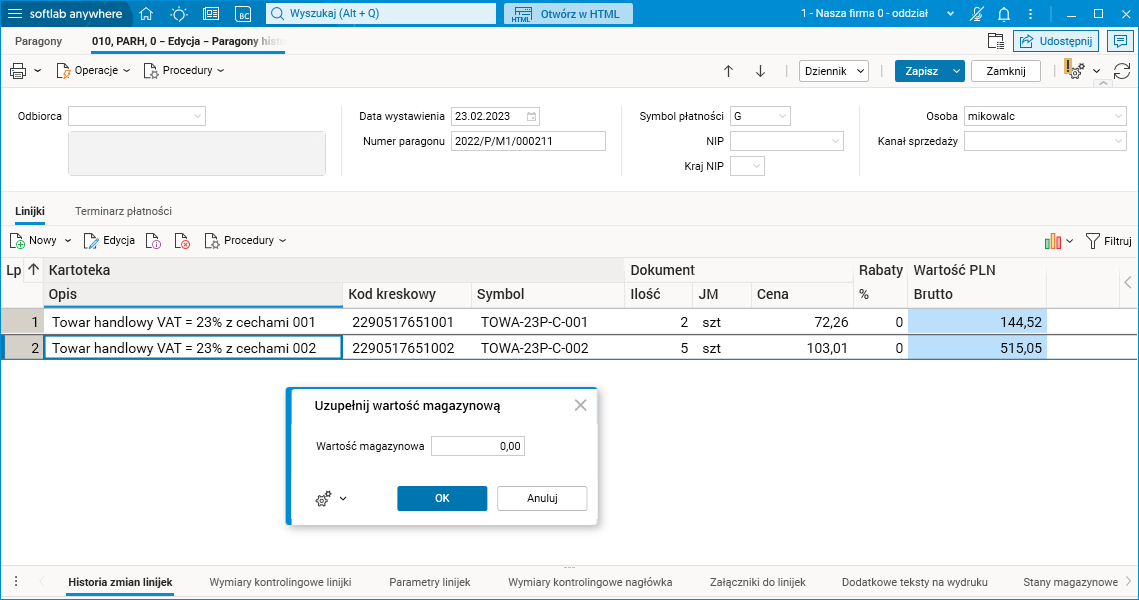Image resolution: width=1139 pixels, height=600 pixels.
Task: Open Wymiary kontrolingowe linijki tab
Action: (280, 582)
